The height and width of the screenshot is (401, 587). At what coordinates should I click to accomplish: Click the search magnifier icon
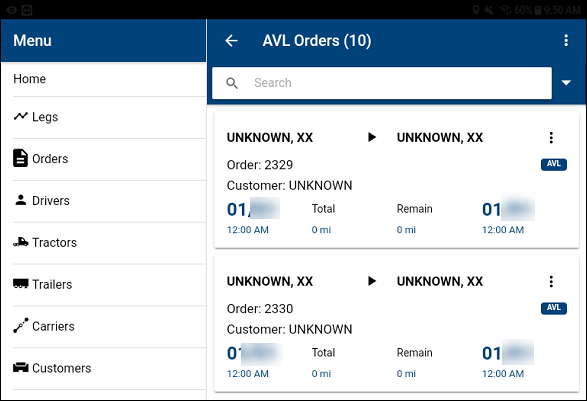(232, 83)
